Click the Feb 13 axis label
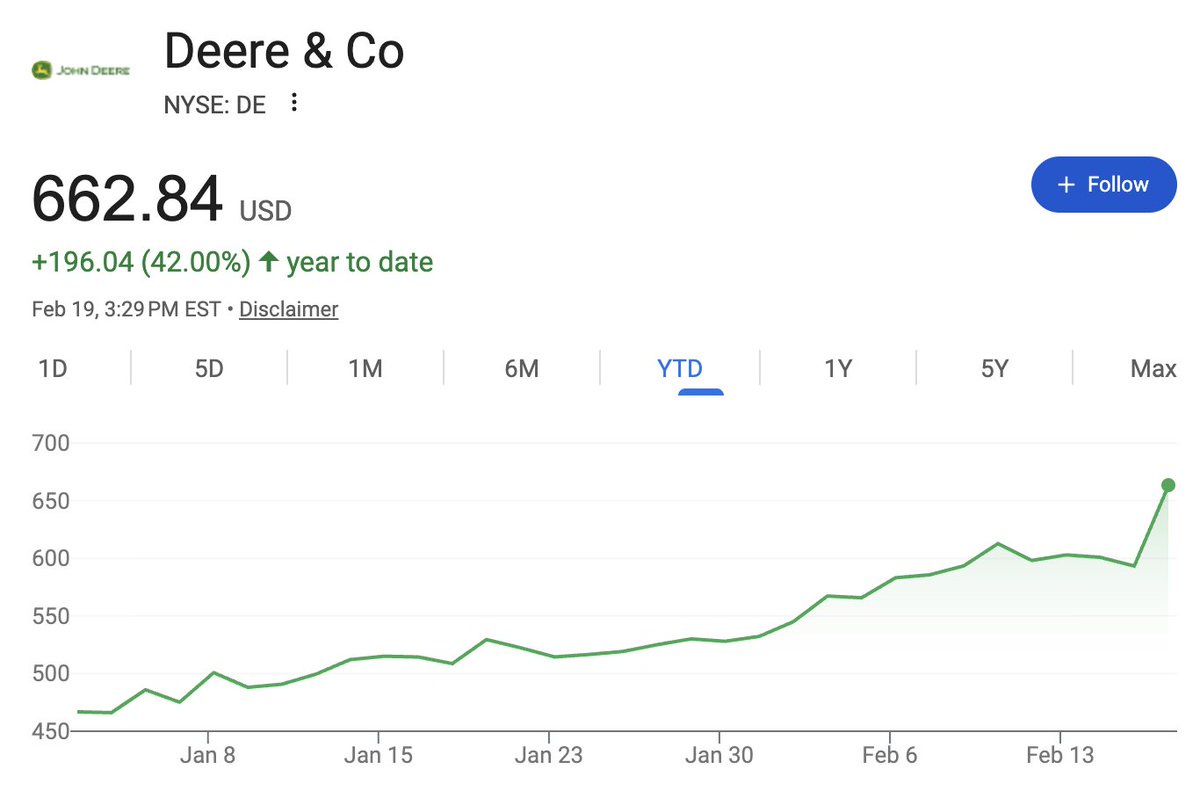This screenshot has height=791, width=1200. [1061, 756]
